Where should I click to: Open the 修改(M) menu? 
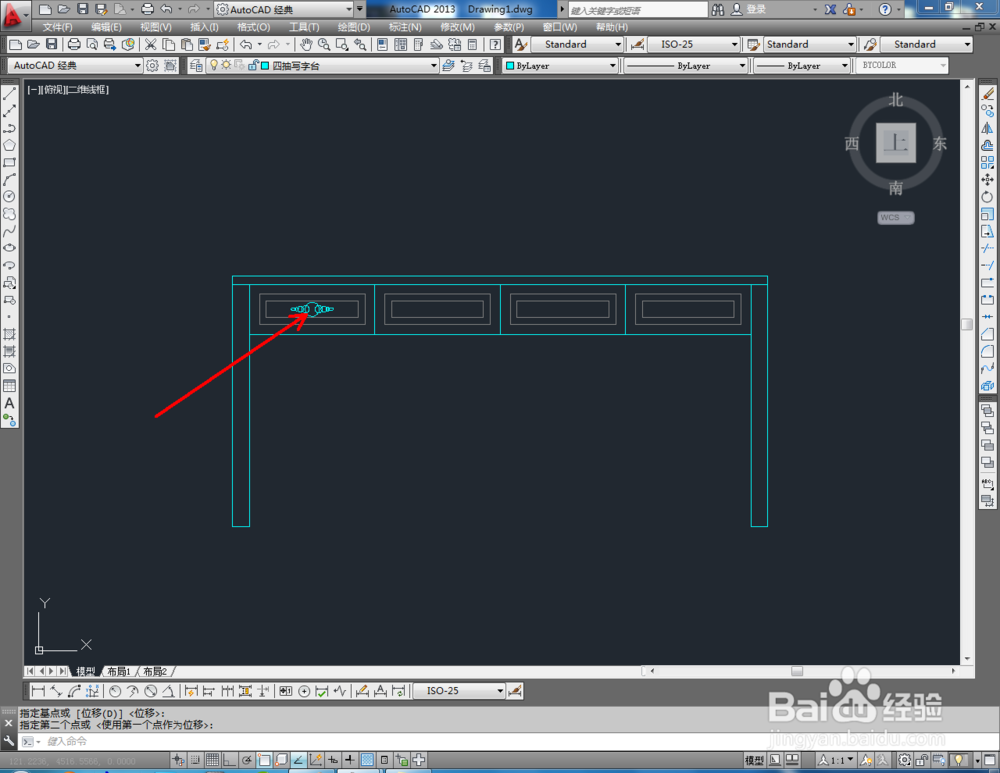(x=457, y=27)
